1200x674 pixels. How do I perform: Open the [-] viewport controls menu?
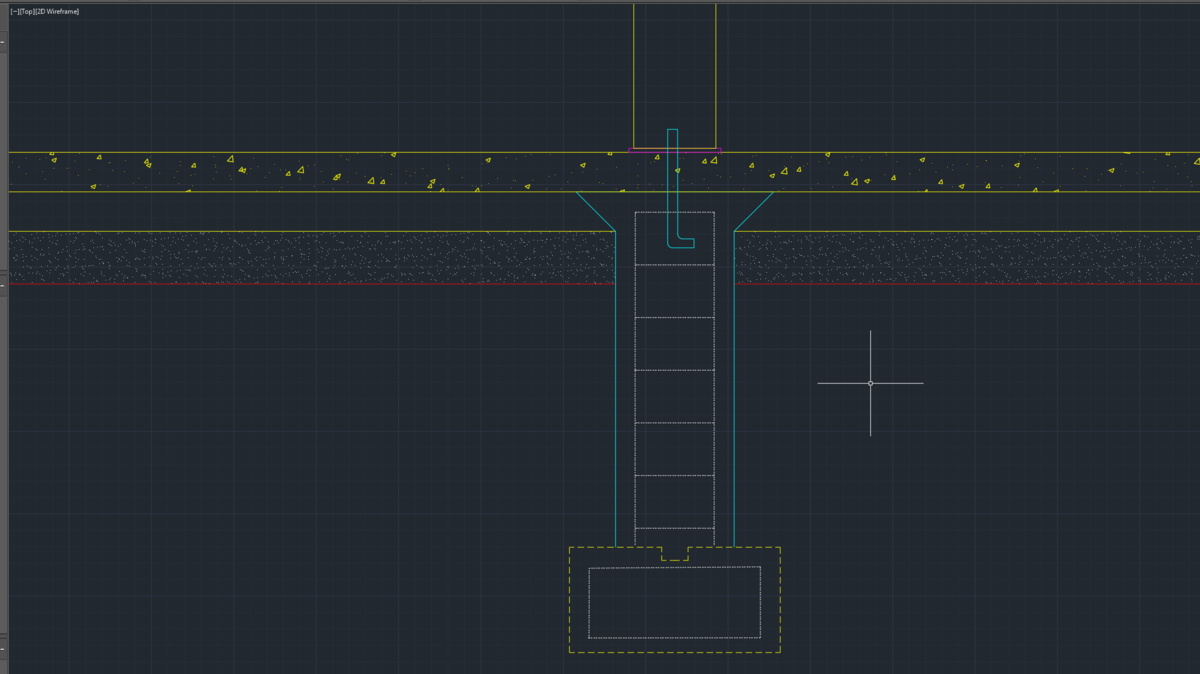(x=14, y=11)
